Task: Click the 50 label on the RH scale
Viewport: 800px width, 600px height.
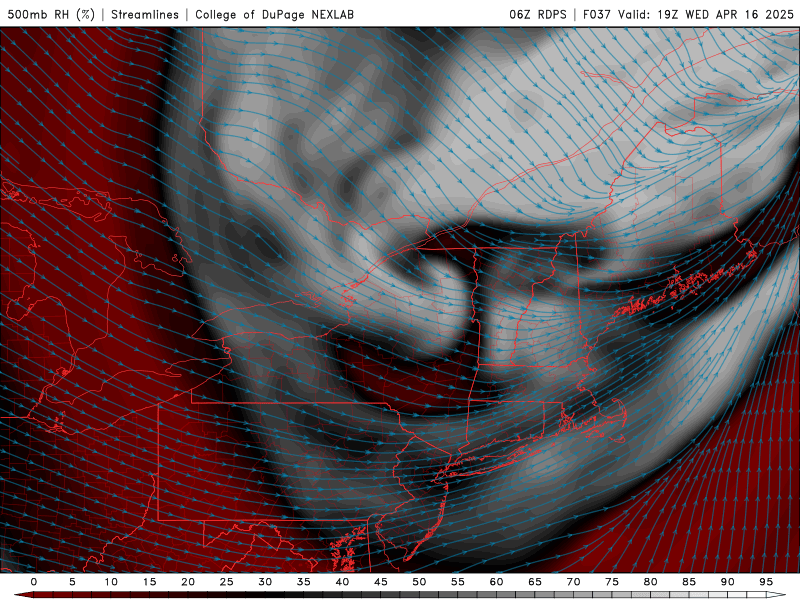Action: (x=419, y=582)
